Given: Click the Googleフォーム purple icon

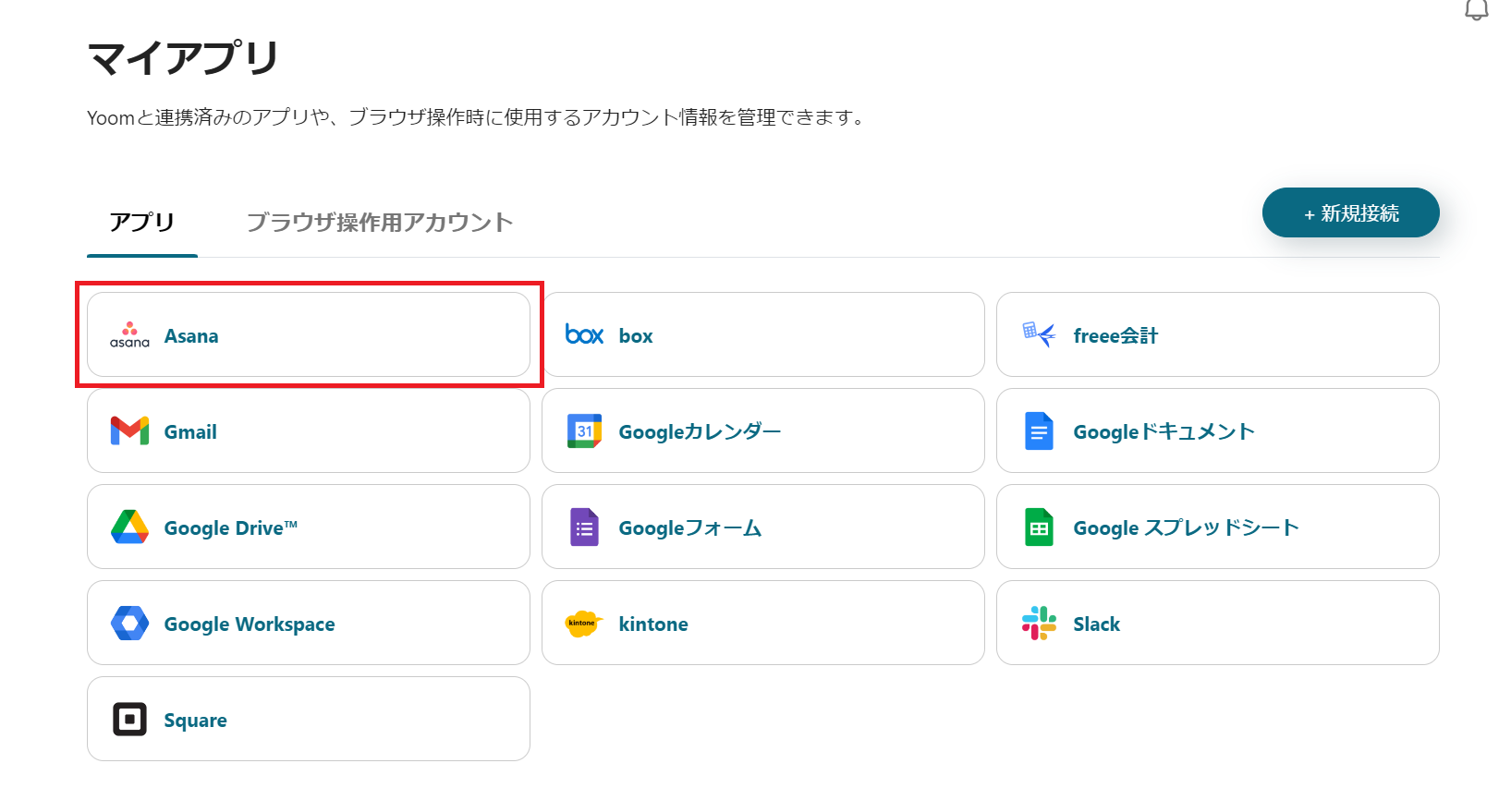Looking at the screenshot, I should 584,527.
